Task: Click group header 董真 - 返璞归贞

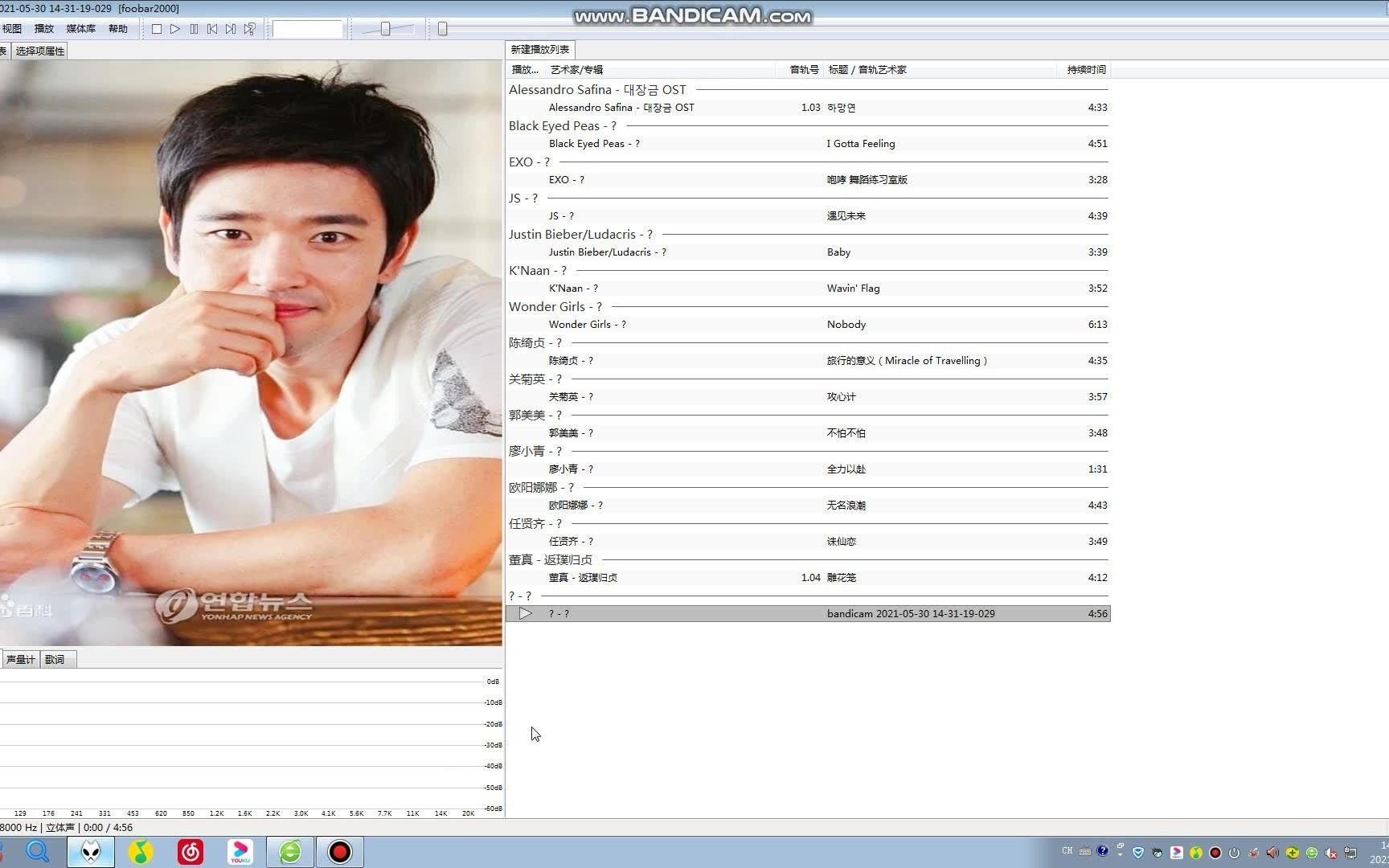Action: [x=808, y=560]
